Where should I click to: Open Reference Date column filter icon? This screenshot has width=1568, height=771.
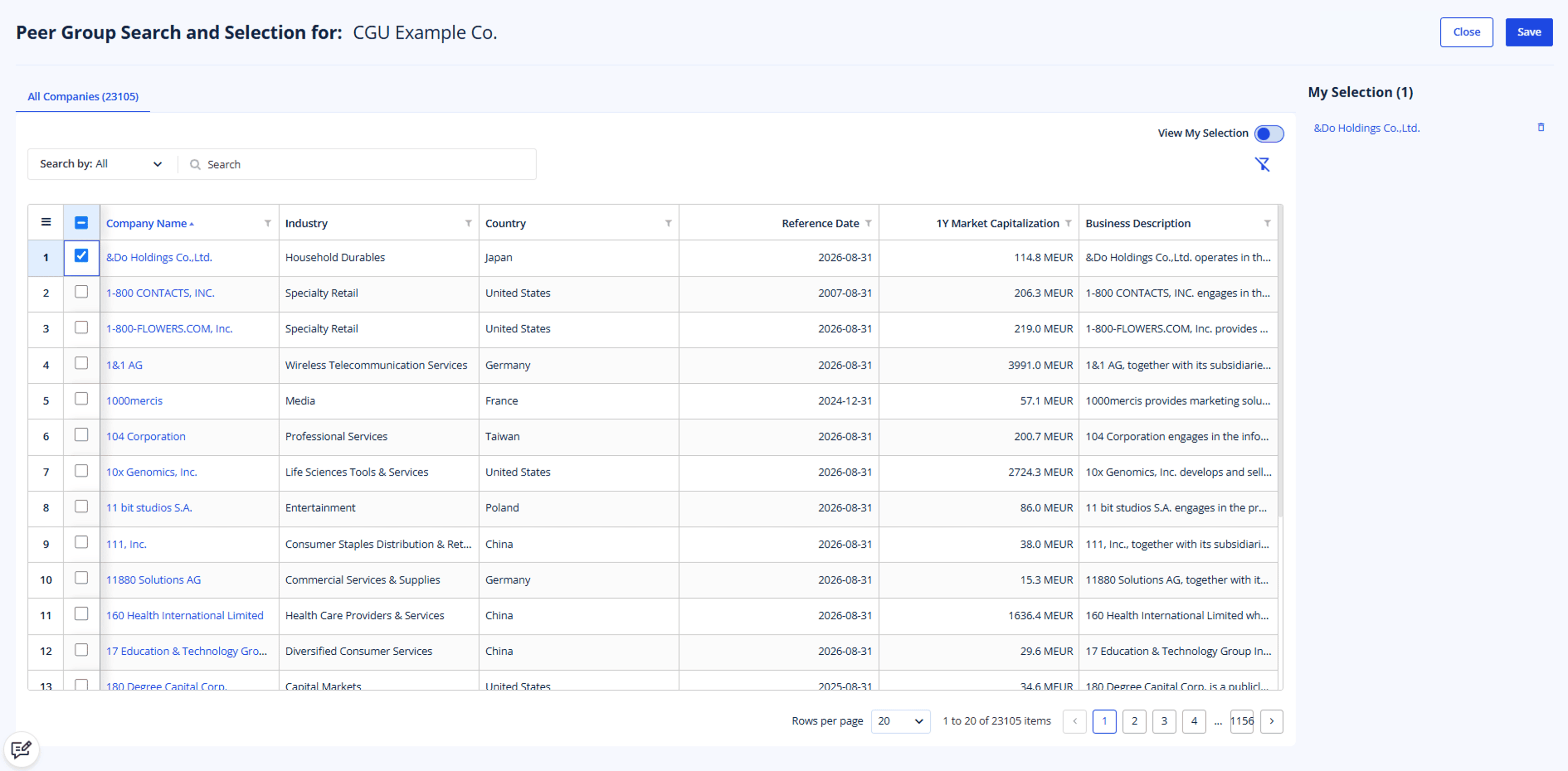pyautogui.click(x=868, y=223)
